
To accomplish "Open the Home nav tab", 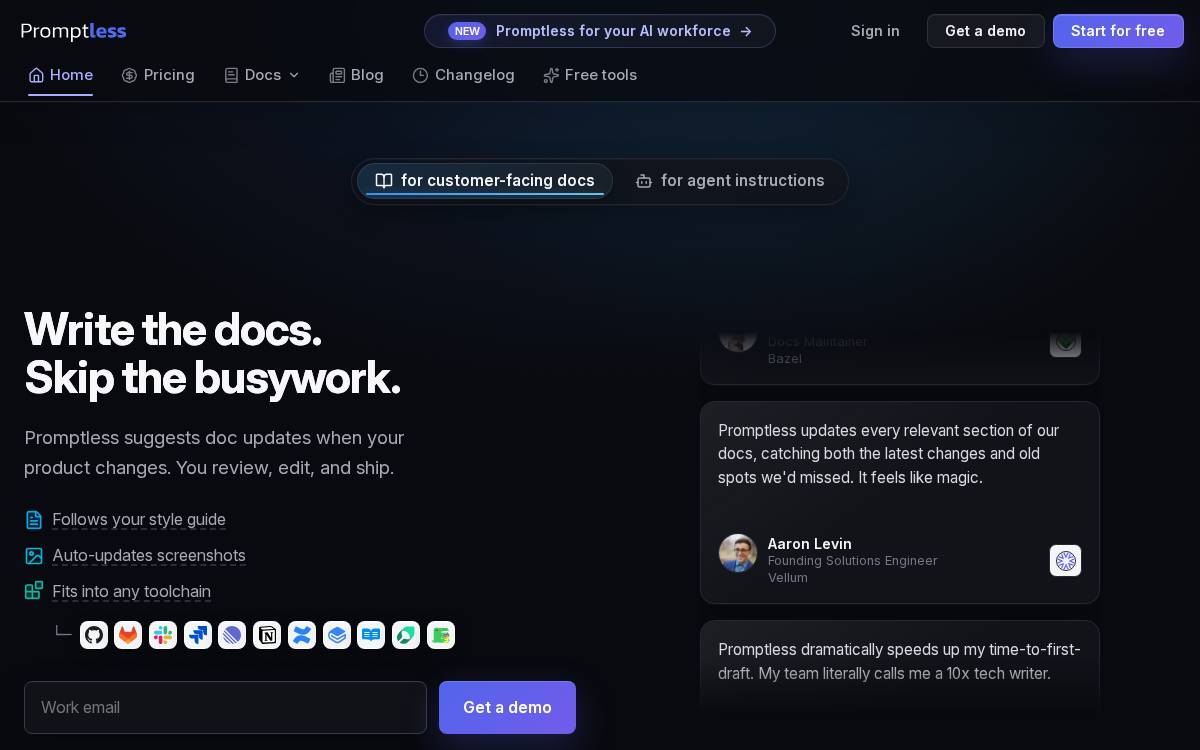I will (60, 75).
